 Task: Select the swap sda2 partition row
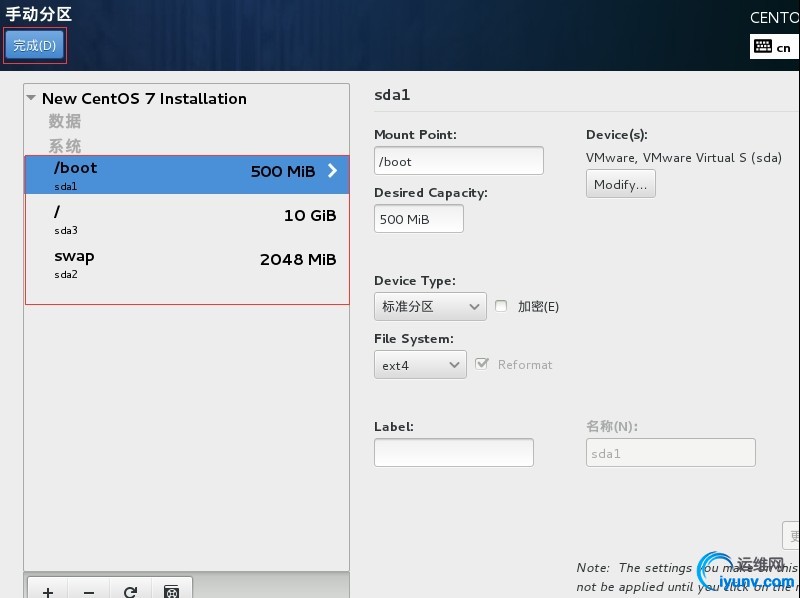[187, 263]
